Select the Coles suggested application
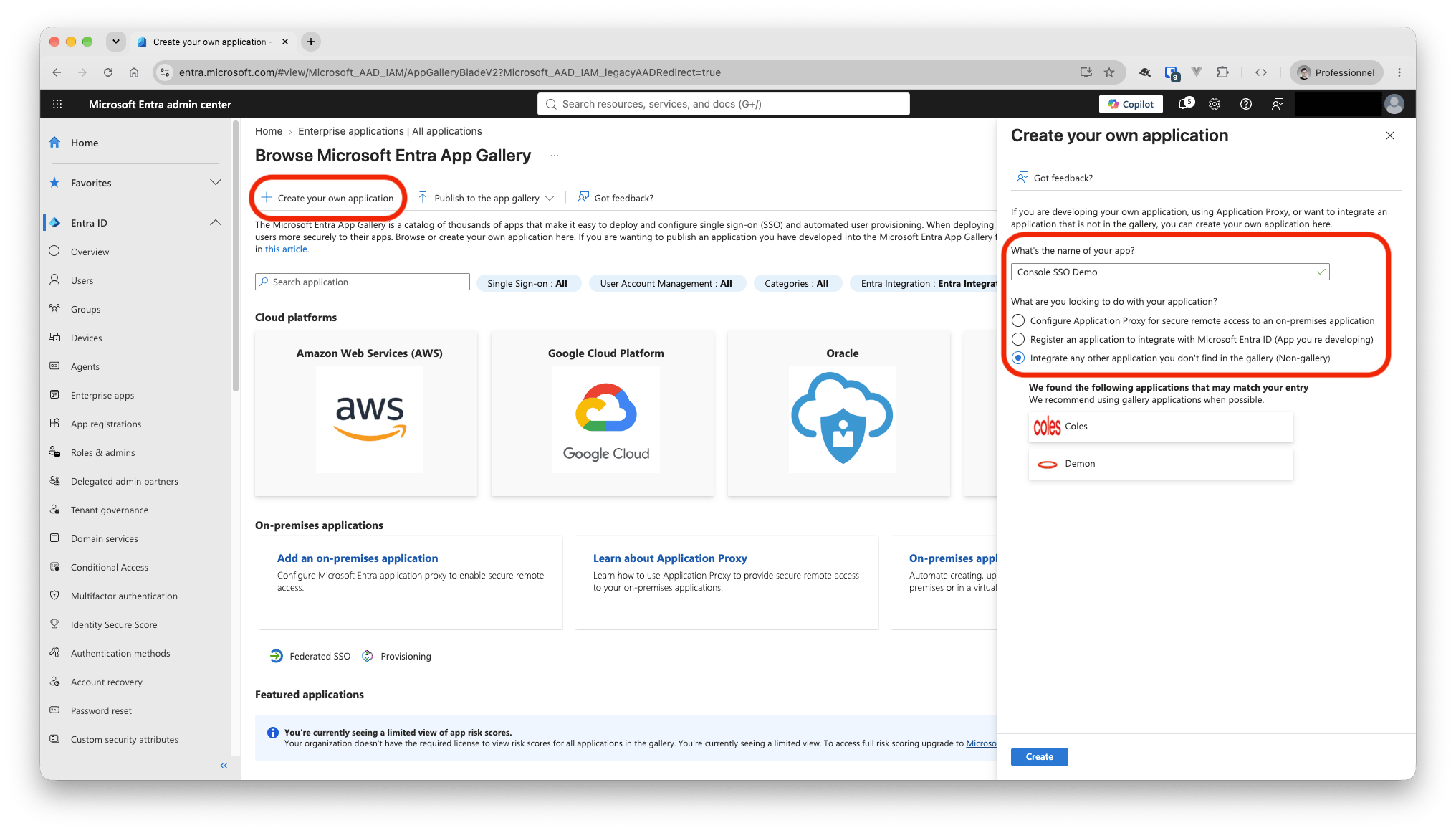 (1161, 427)
